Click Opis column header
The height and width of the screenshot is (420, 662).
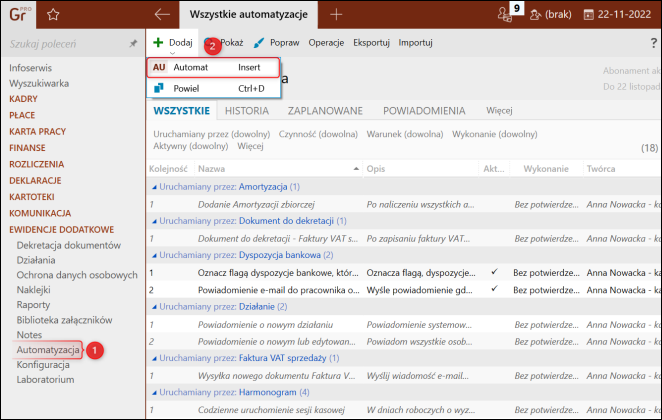420,169
